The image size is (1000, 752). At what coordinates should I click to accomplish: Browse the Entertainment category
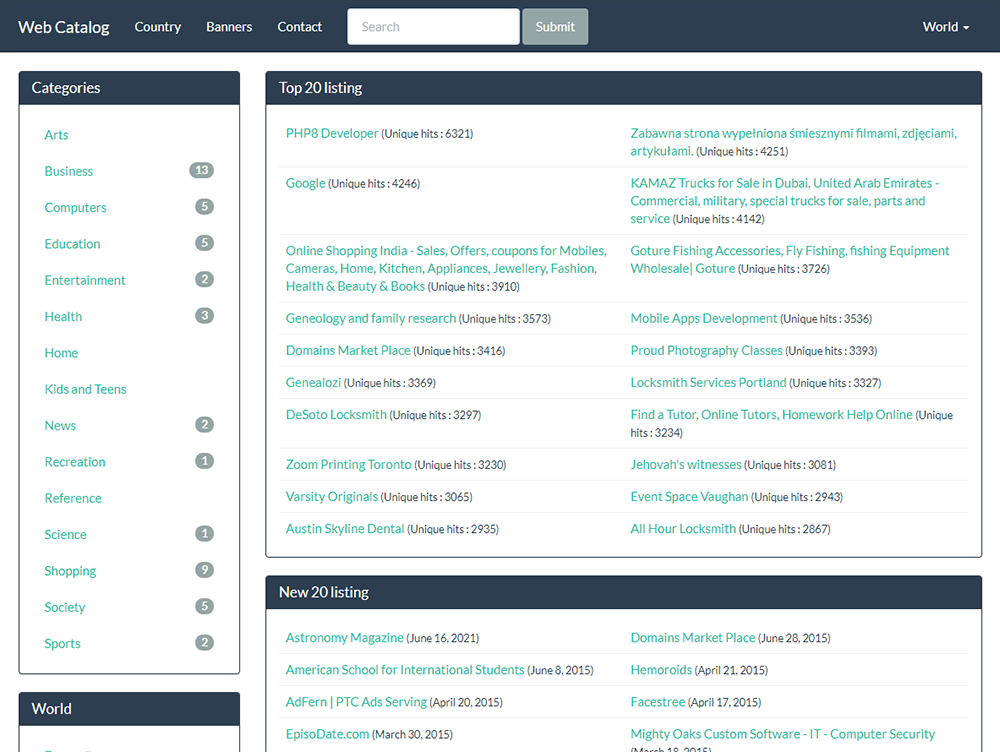pos(85,280)
